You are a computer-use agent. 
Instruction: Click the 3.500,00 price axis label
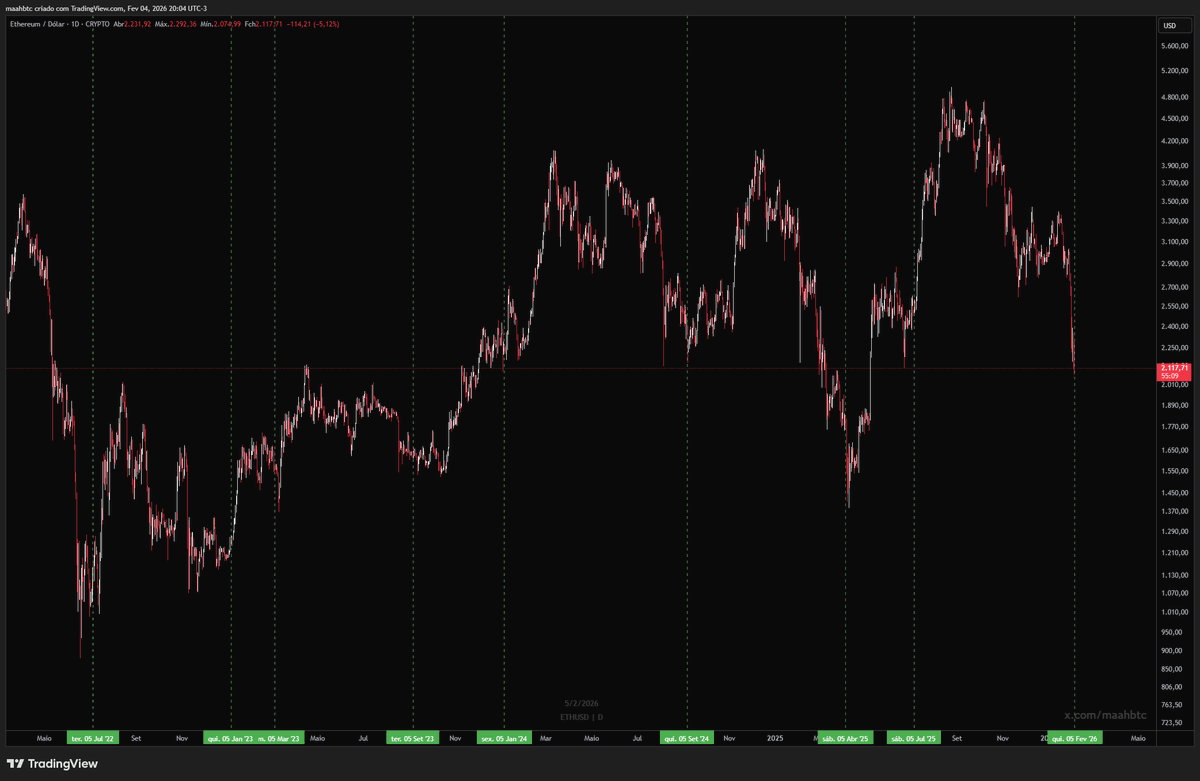[x=1174, y=201]
